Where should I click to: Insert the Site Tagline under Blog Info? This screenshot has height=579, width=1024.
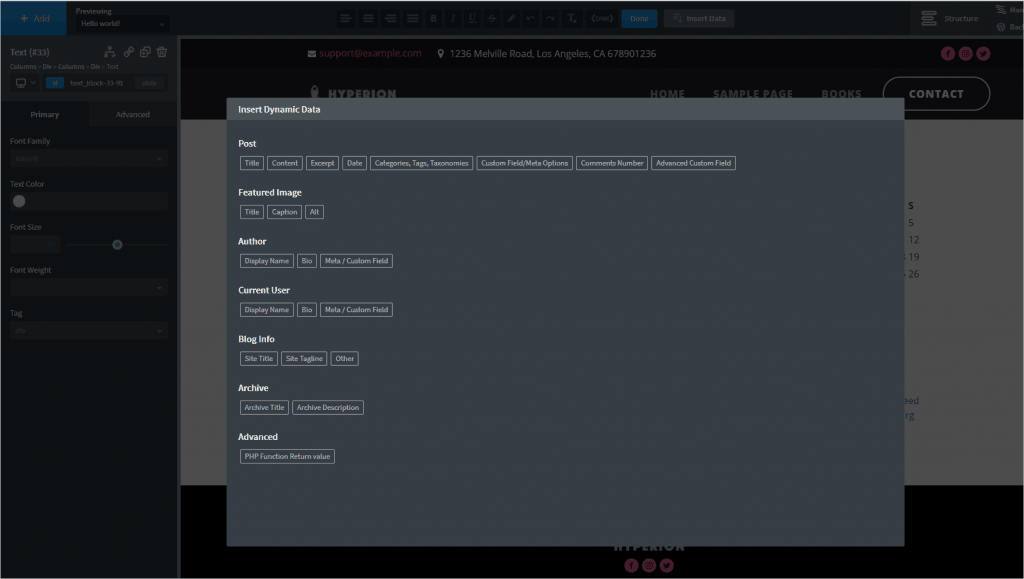coord(303,359)
